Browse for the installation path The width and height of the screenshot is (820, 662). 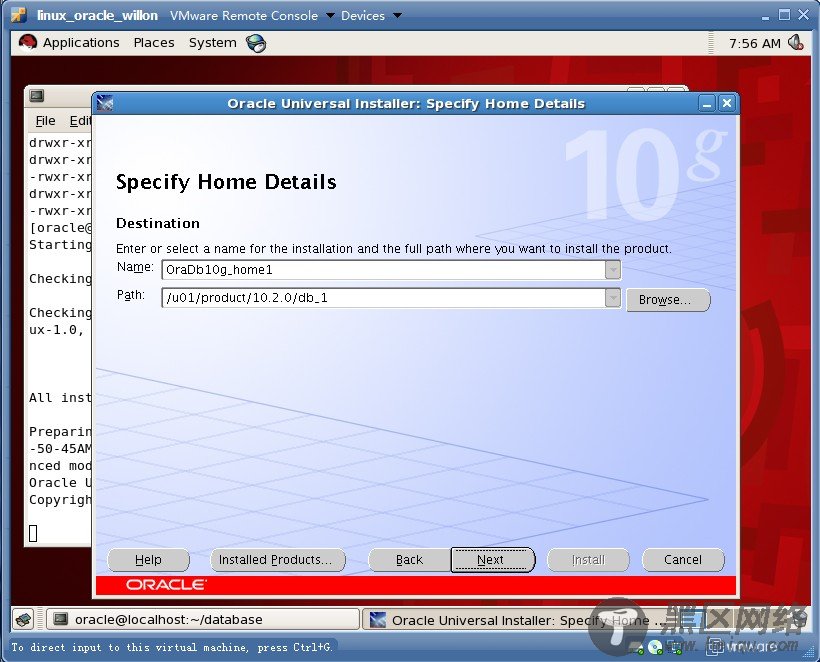pos(668,300)
